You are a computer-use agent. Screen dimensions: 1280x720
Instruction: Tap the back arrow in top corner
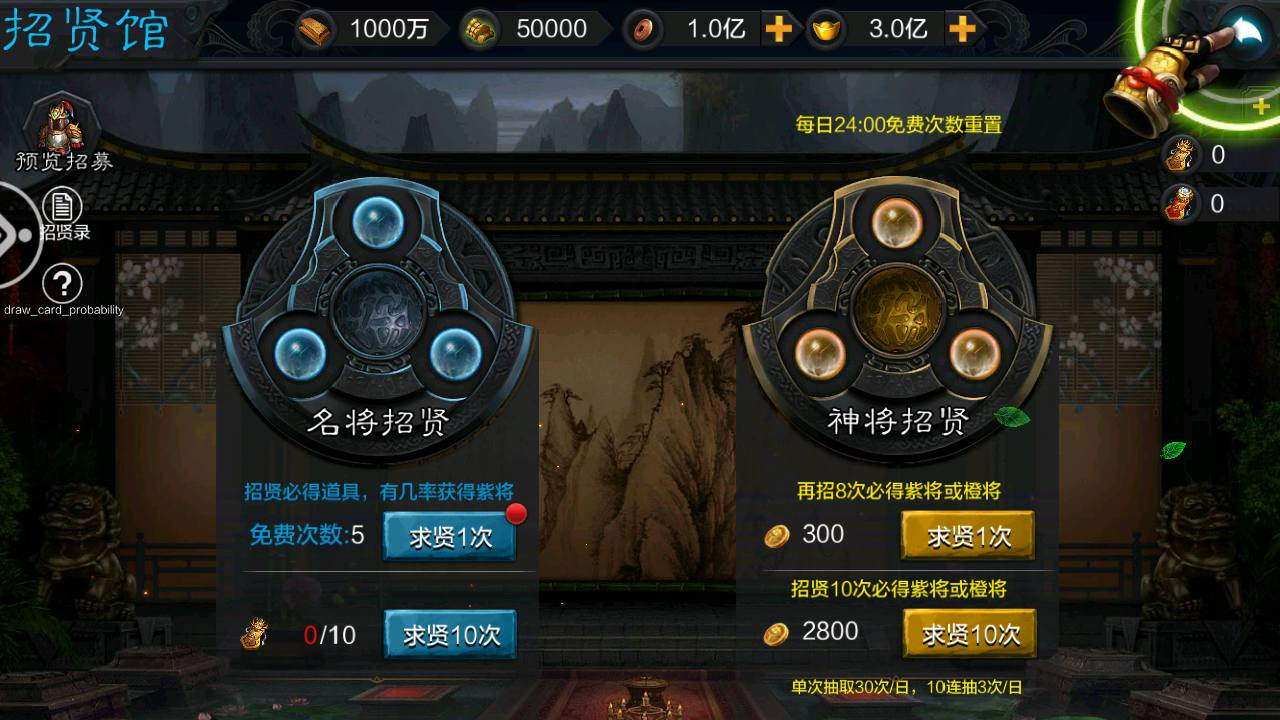tap(1243, 30)
